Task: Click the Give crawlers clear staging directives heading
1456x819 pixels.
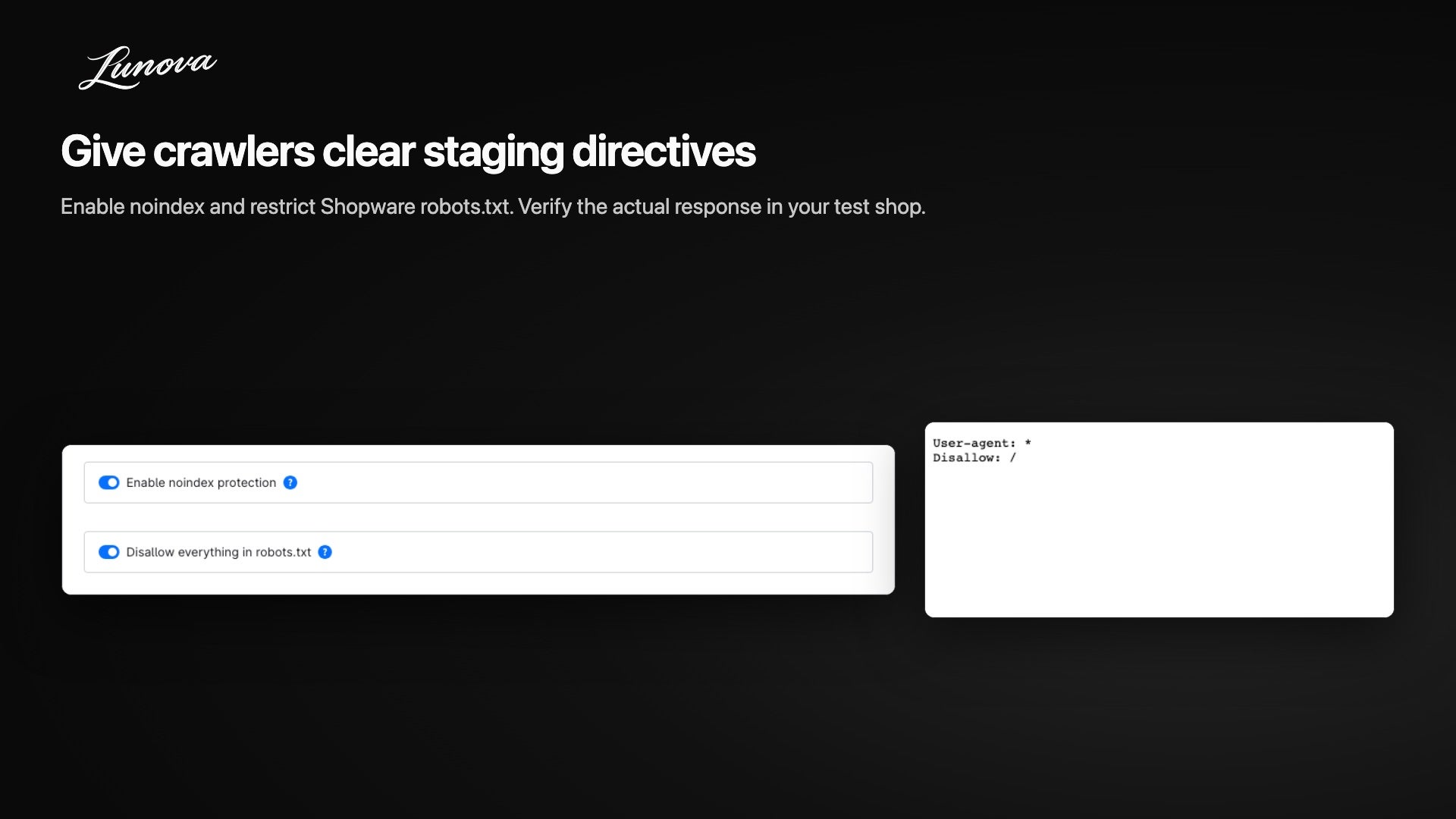Action: pos(408,151)
